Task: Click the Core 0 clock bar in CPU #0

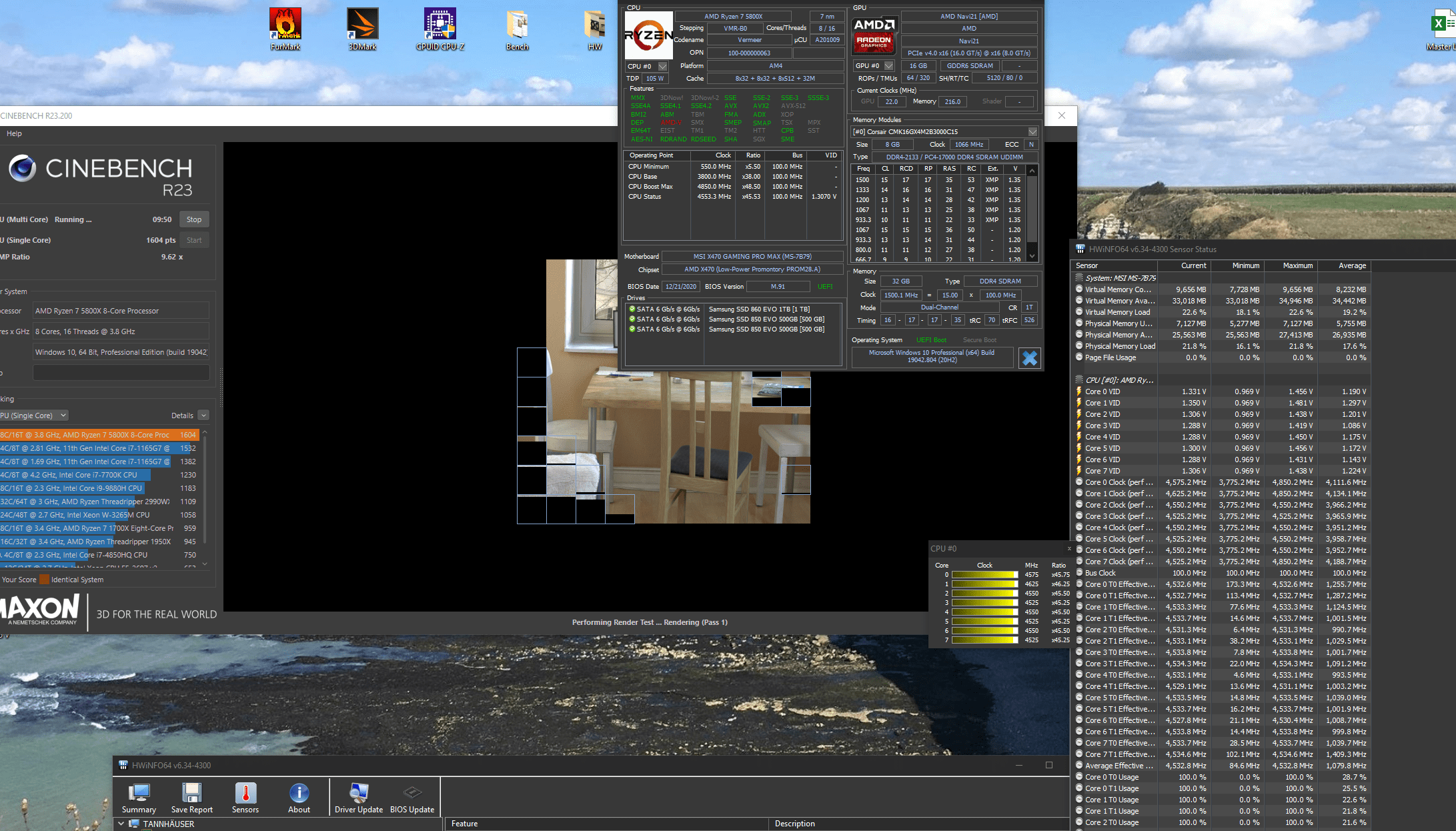Action: [984, 575]
